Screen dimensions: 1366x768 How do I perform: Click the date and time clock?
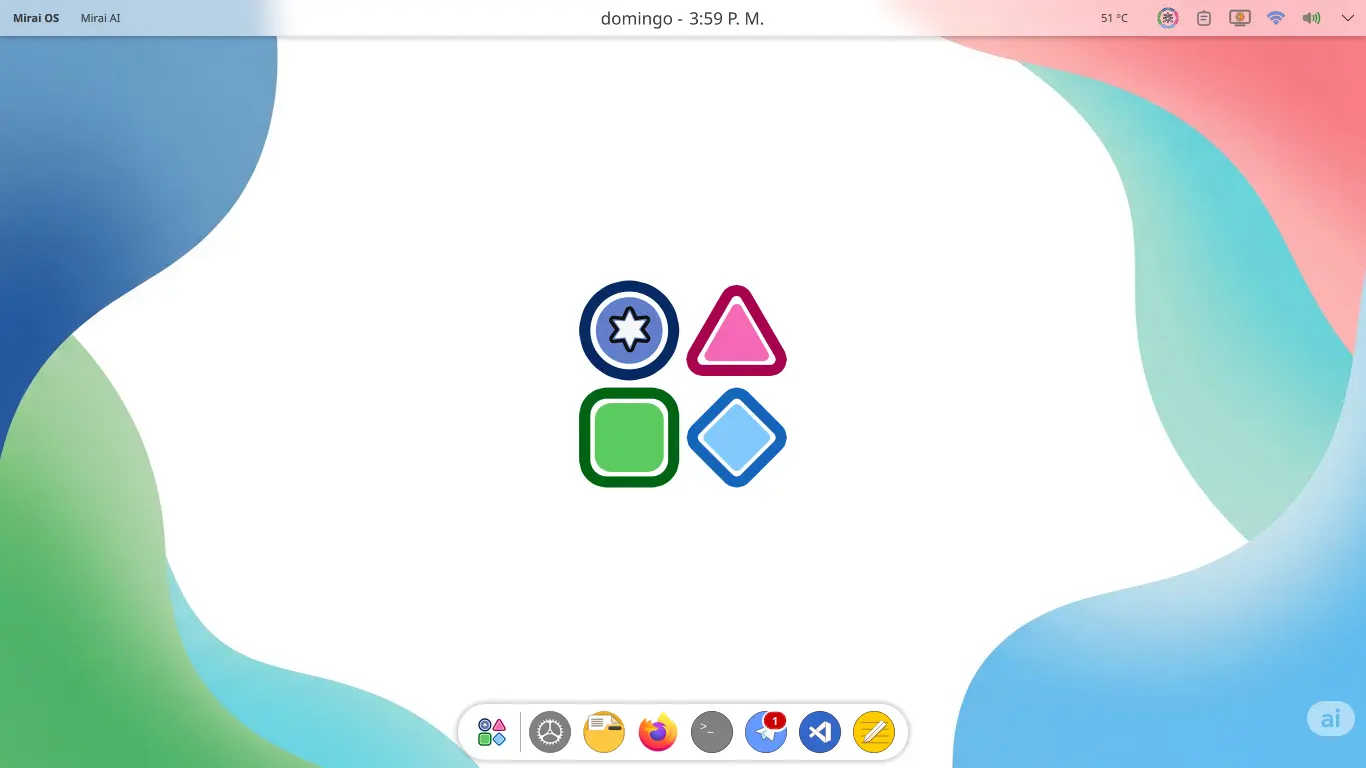[x=682, y=18]
